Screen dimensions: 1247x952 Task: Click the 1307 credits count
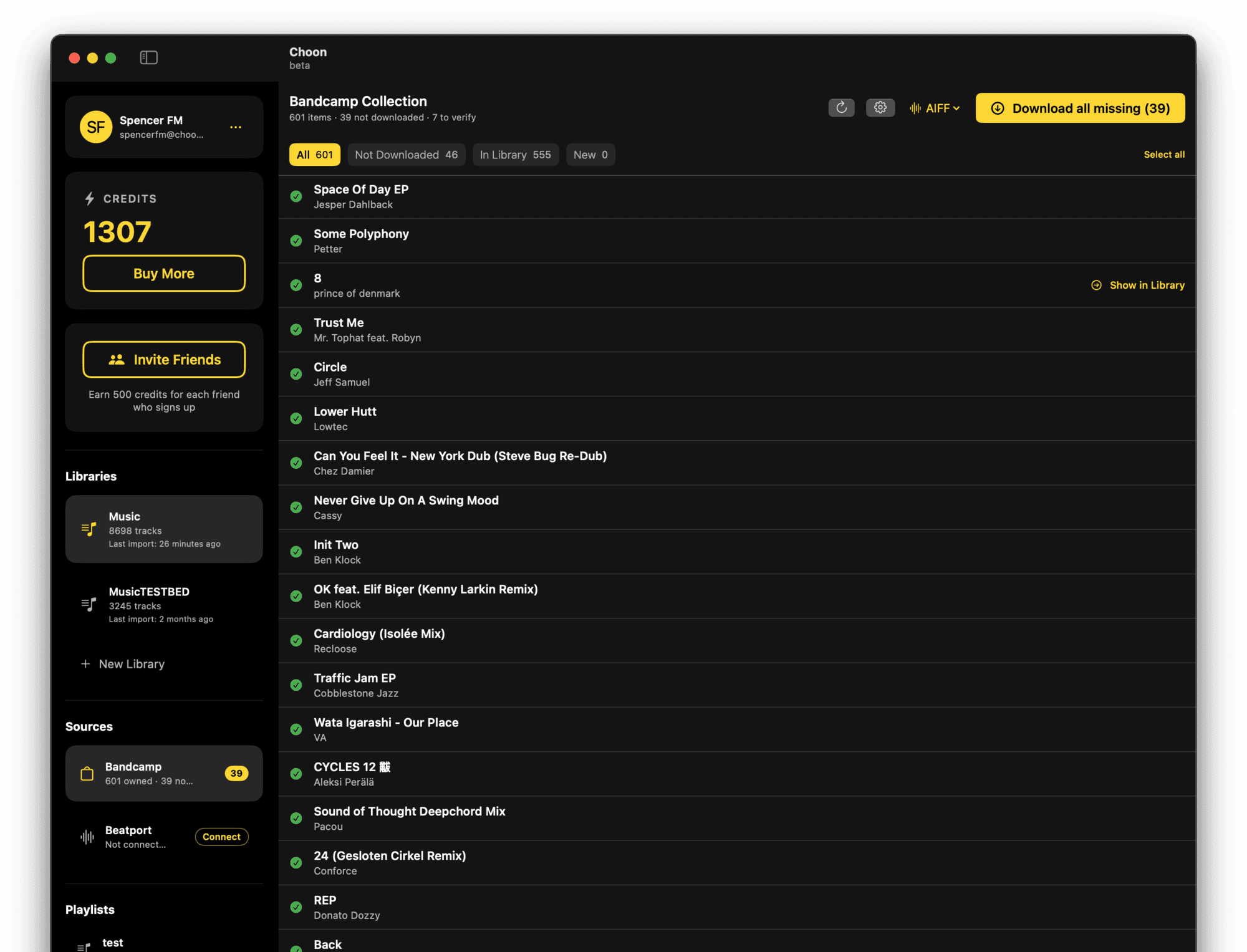pos(117,232)
